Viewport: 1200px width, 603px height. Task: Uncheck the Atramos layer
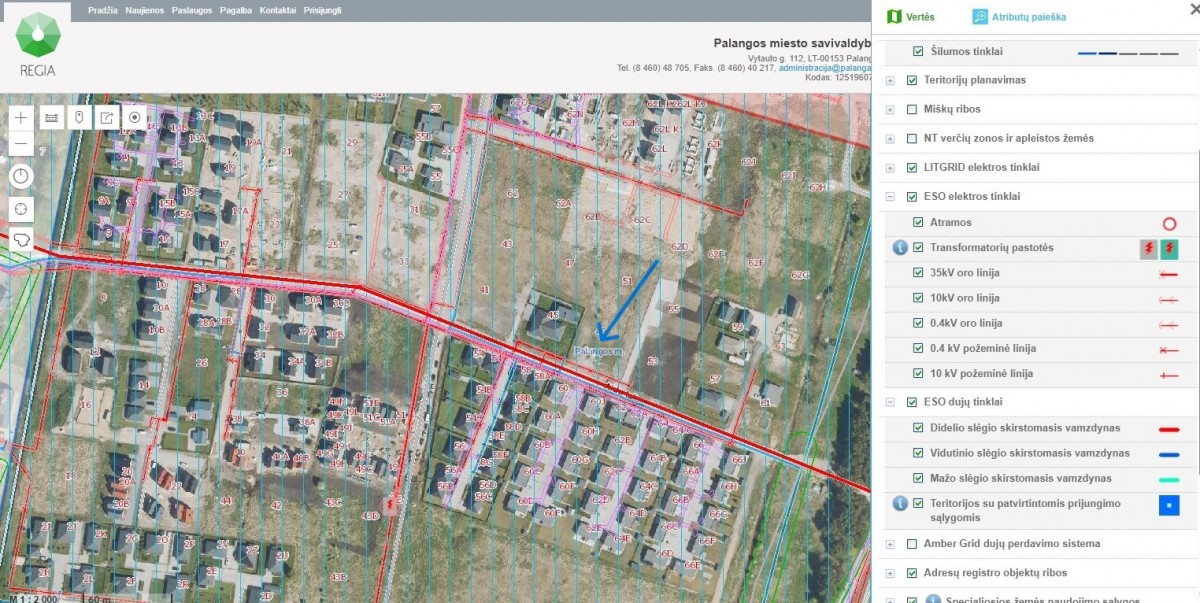tap(919, 223)
